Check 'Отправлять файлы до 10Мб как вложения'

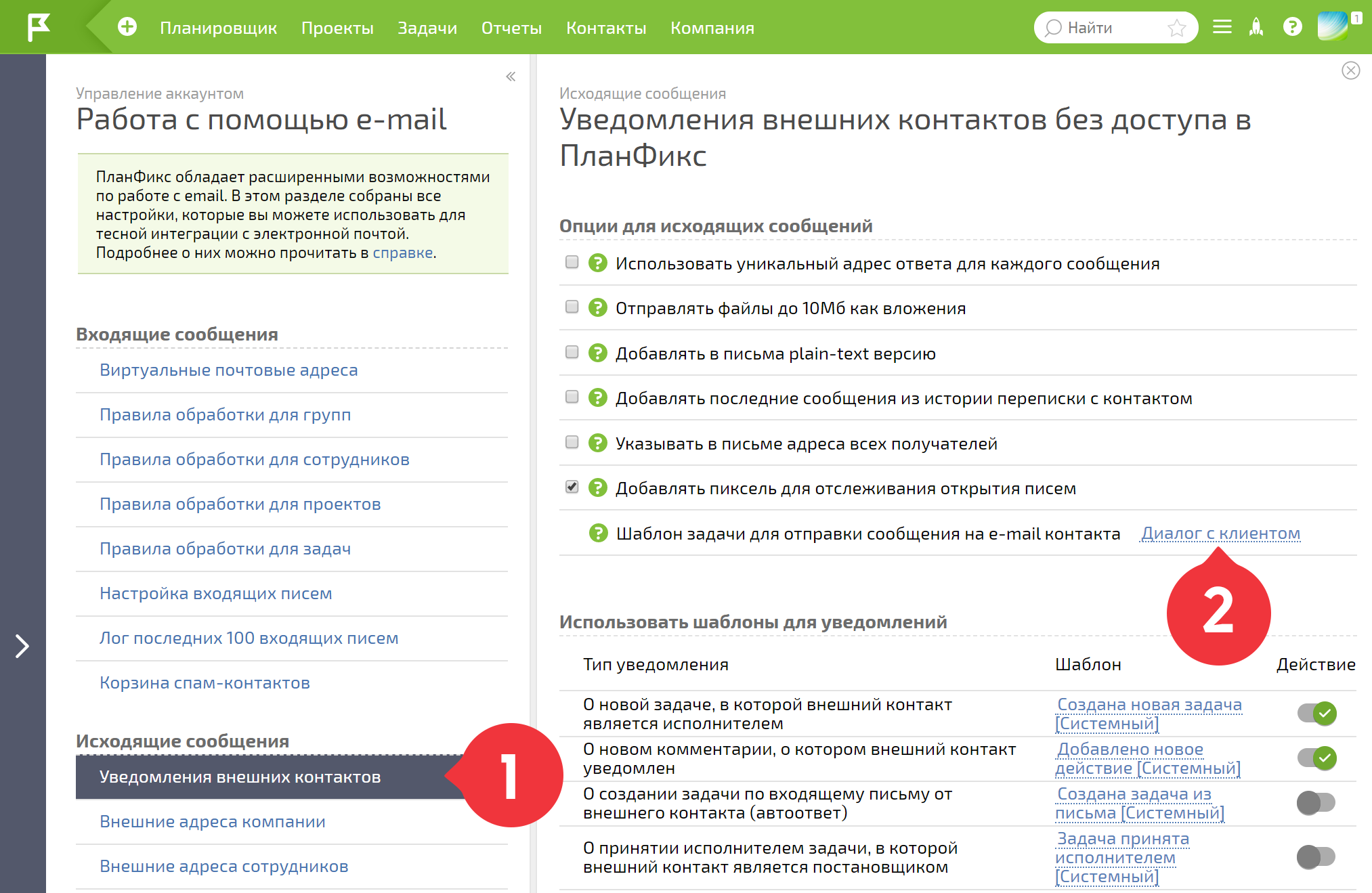[572, 307]
